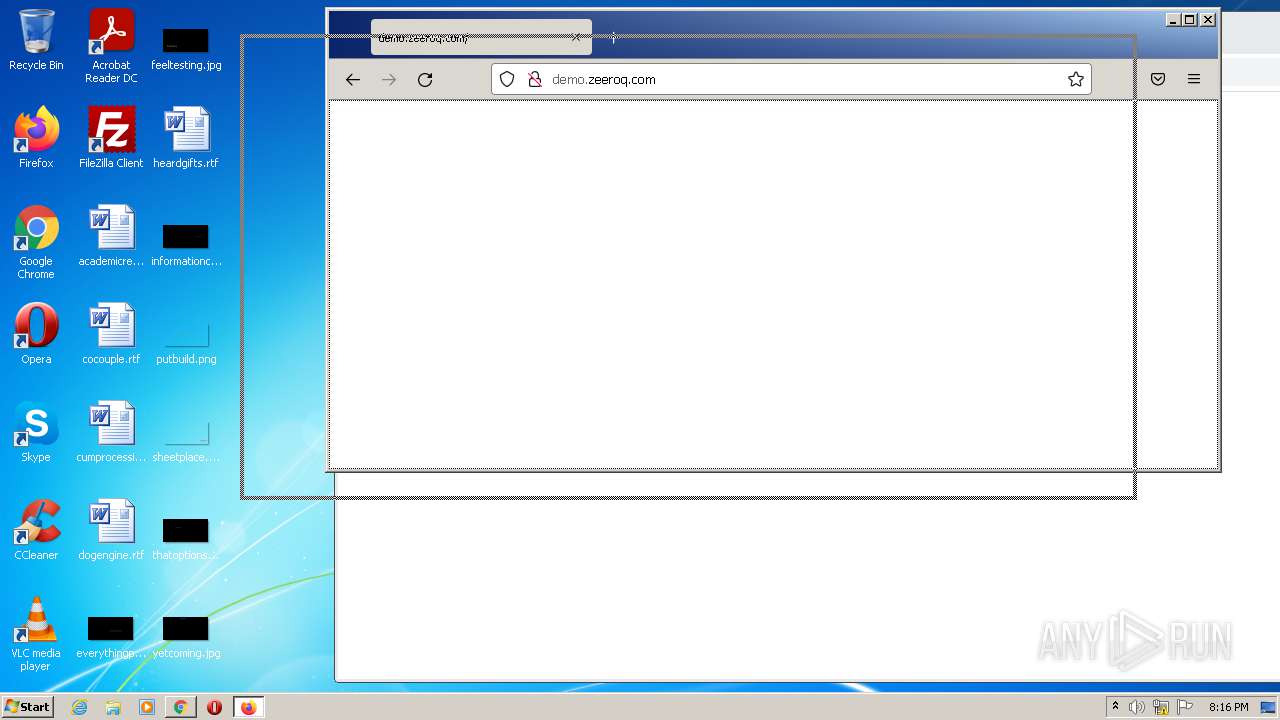The height and width of the screenshot is (720, 1280).
Task: Select the dogengine.rtf document icon
Action: 111,529
